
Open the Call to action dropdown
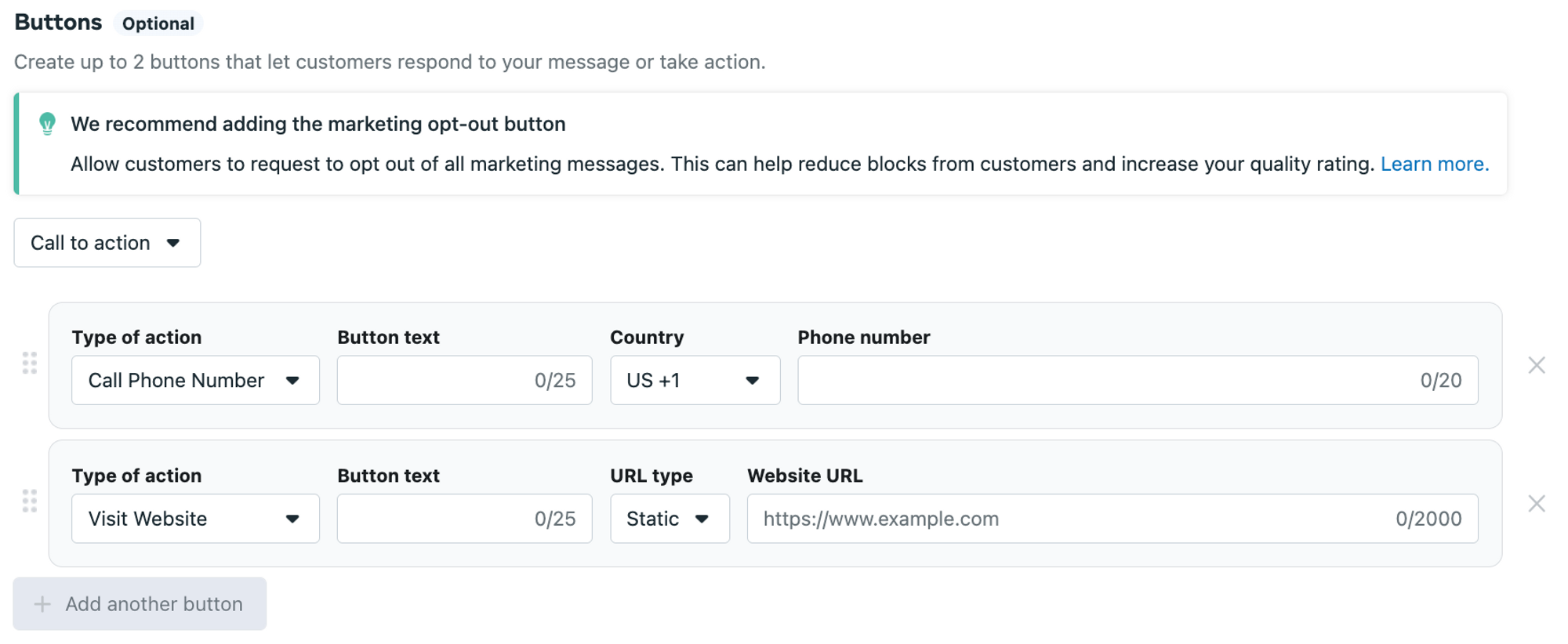(x=107, y=243)
